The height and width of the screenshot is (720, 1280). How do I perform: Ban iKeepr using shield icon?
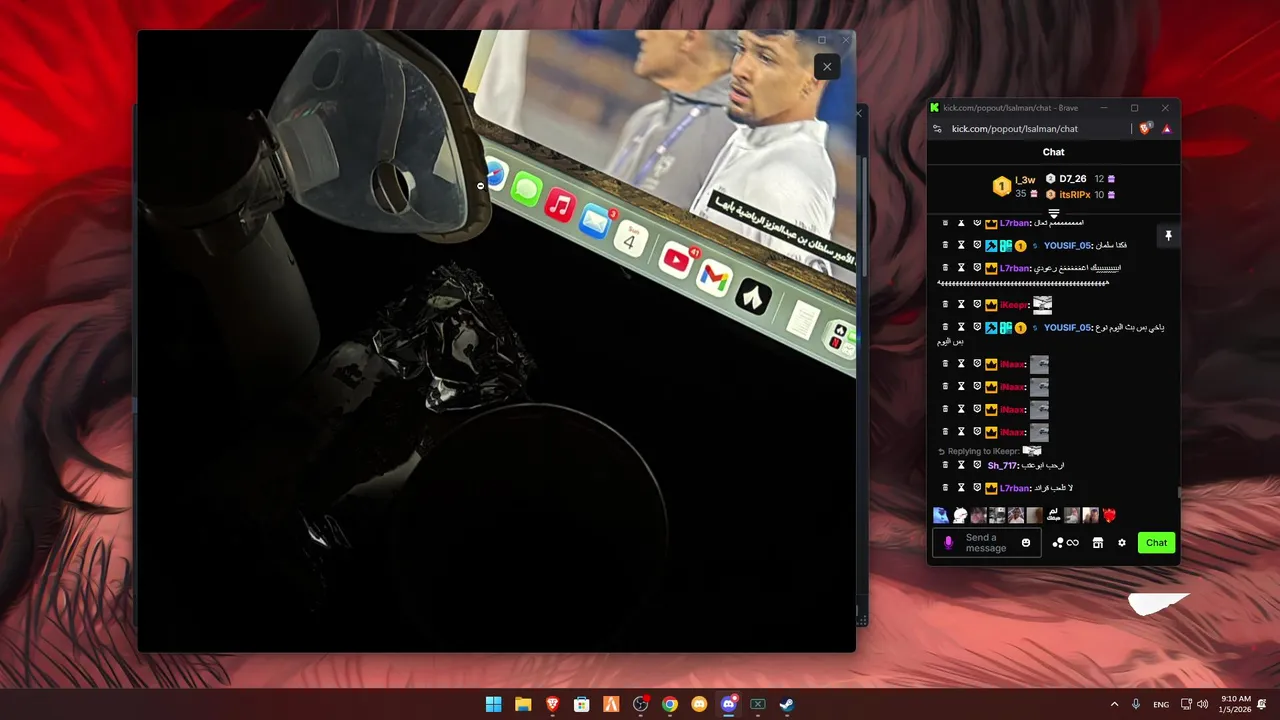(977, 304)
